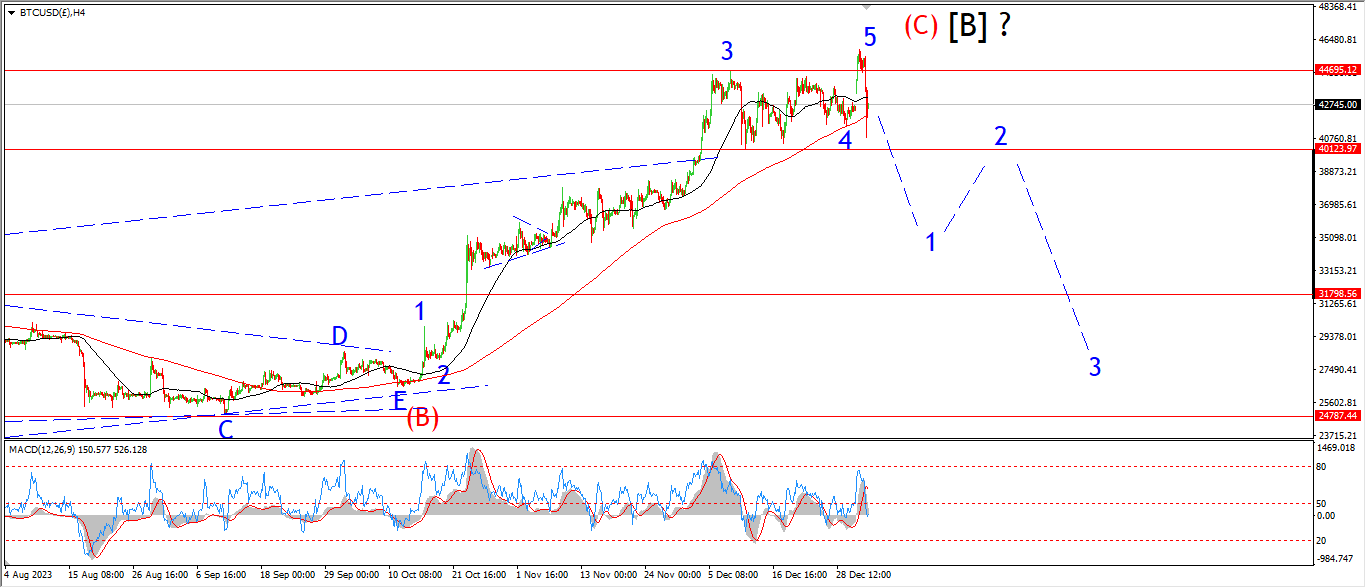Select the red 44695.12 price level tag
This screenshot has width=1366, height=588.
click(1337, 70)
